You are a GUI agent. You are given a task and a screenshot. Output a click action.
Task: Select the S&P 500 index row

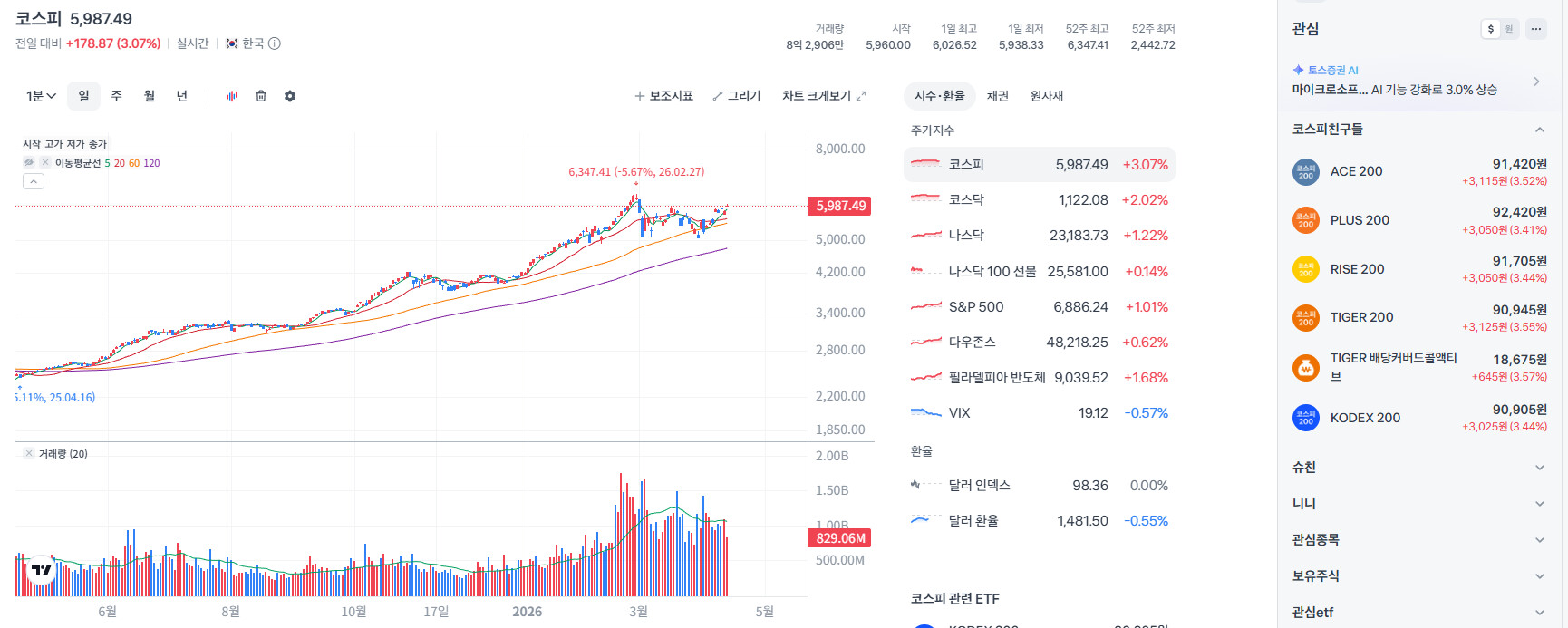[1039, 307]
